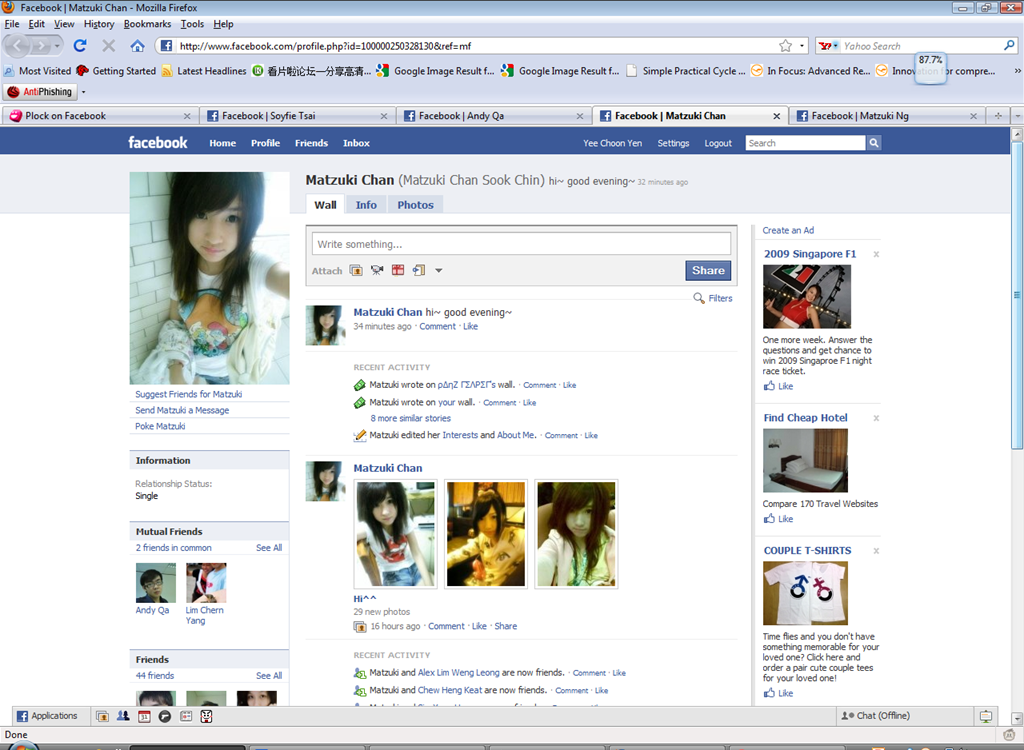Expand more attachment options arrow
The image size is (1024, 750).
[439, 270]
